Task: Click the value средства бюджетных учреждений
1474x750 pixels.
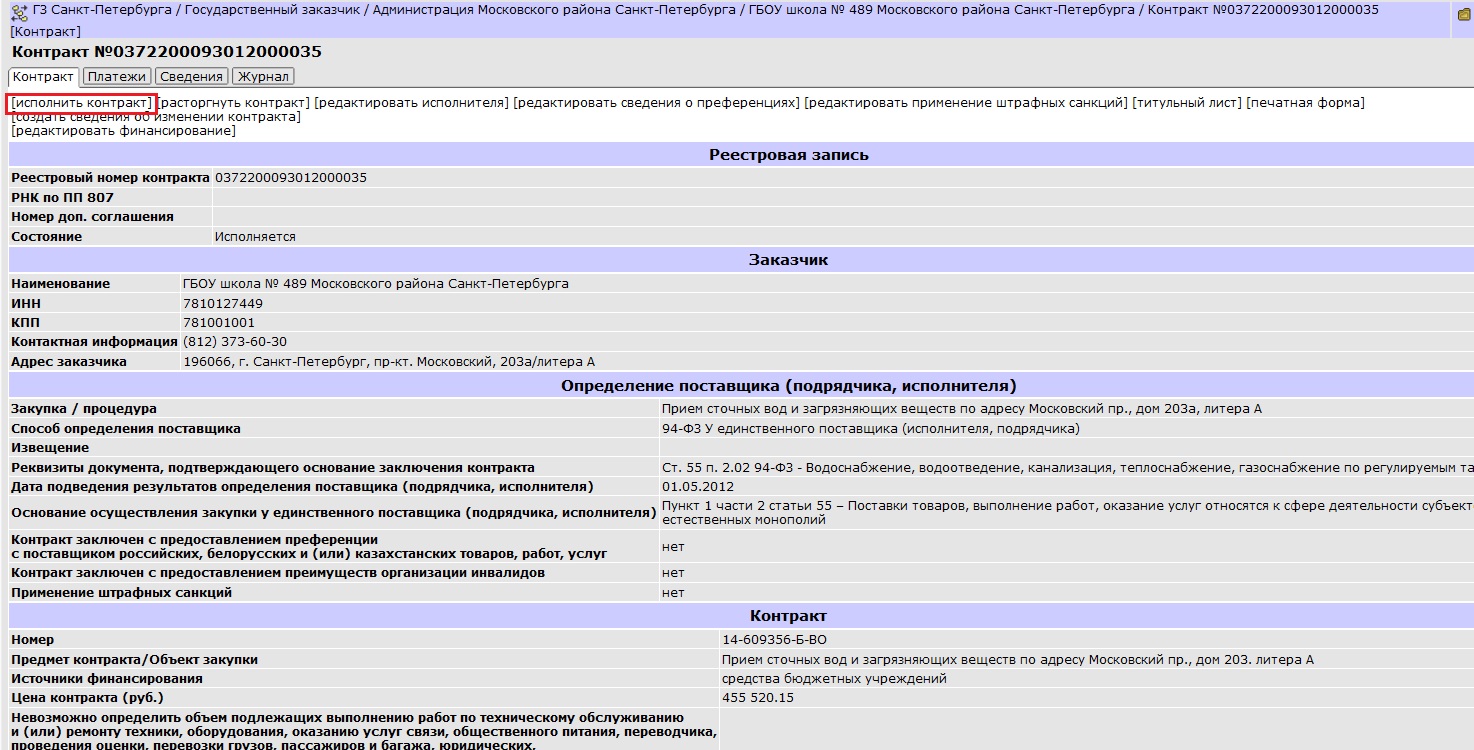Action: coord(834,679)
